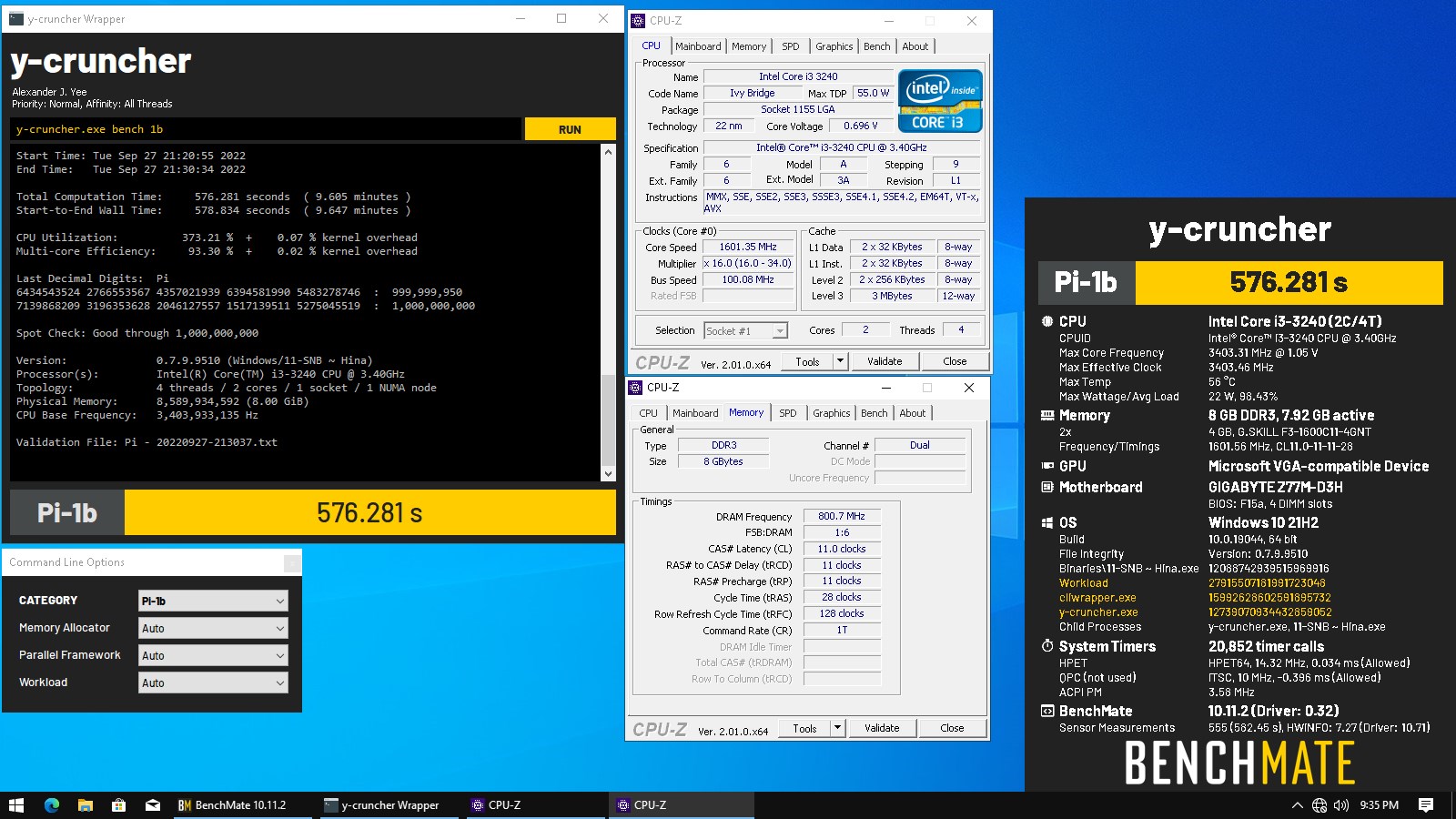Click the Core Speed 1601.35 MHz value
Image resolution: width=1456 pixels, height=819 pixels.
(x=748, y=248)
